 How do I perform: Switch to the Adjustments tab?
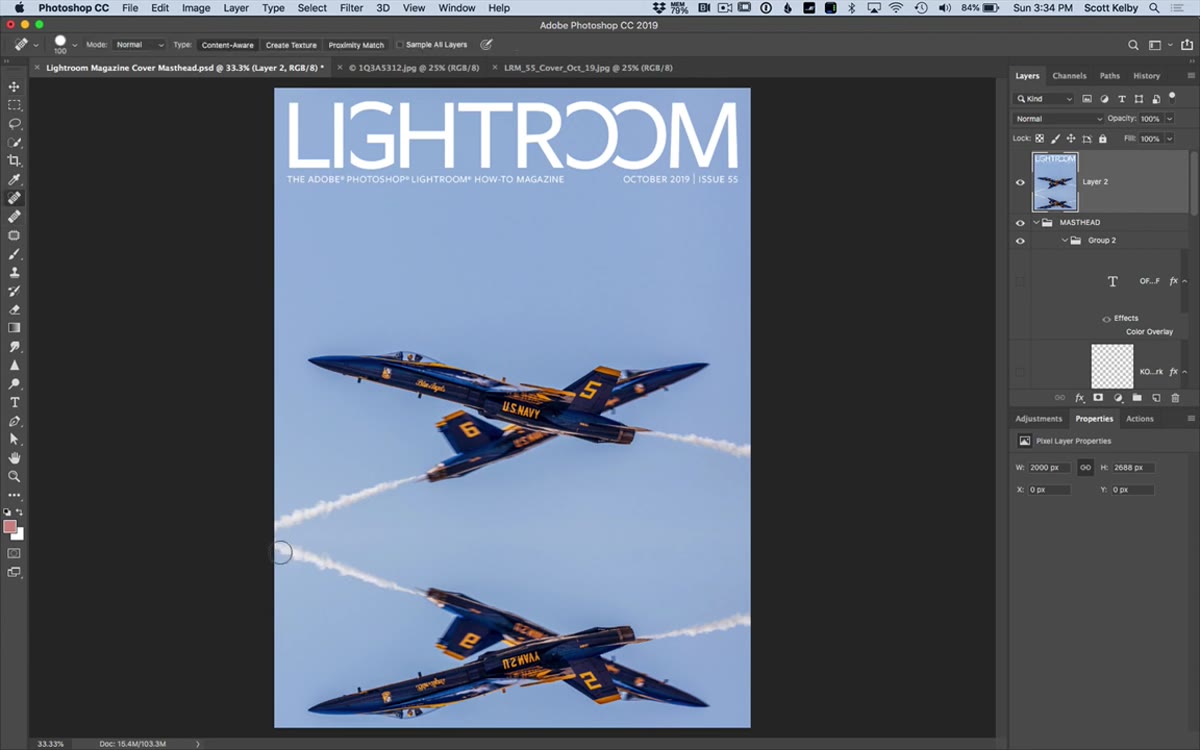click(x=1038, y=419)
